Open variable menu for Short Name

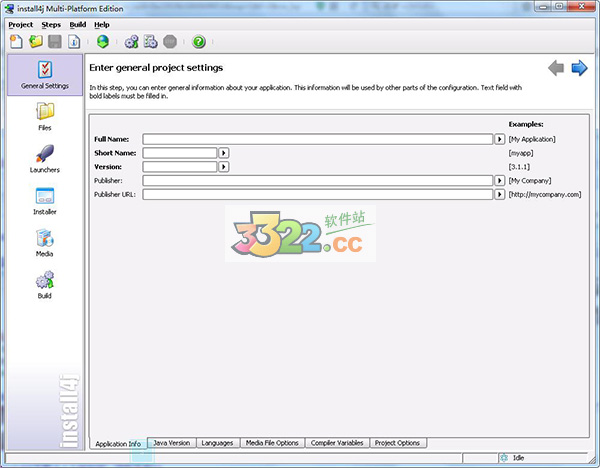point(223,153)
